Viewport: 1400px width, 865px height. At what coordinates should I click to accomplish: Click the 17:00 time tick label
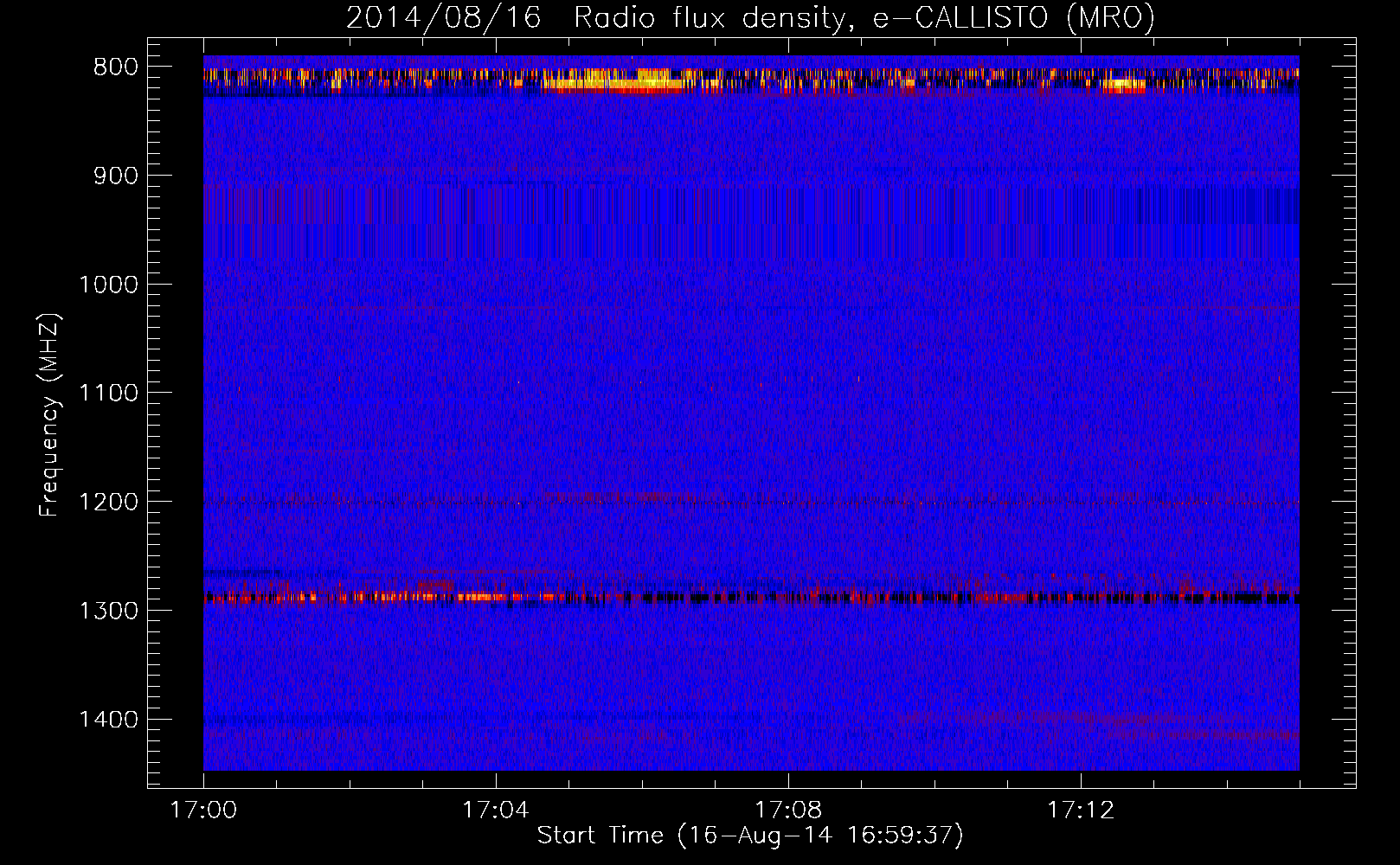tap(203, 811)
